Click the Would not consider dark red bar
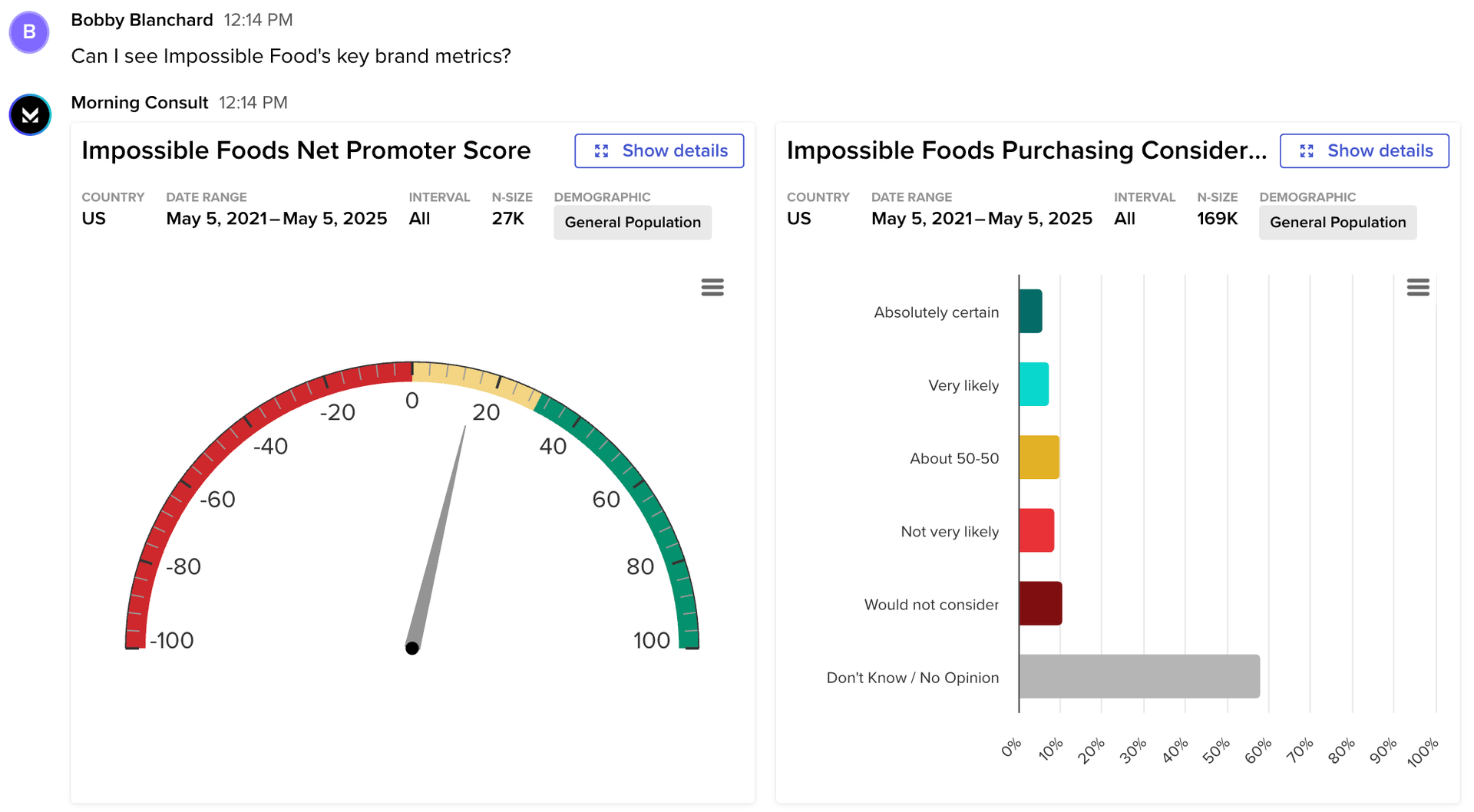The height and width of the screenshot is (812, 1474). (x=1040, y=603)
